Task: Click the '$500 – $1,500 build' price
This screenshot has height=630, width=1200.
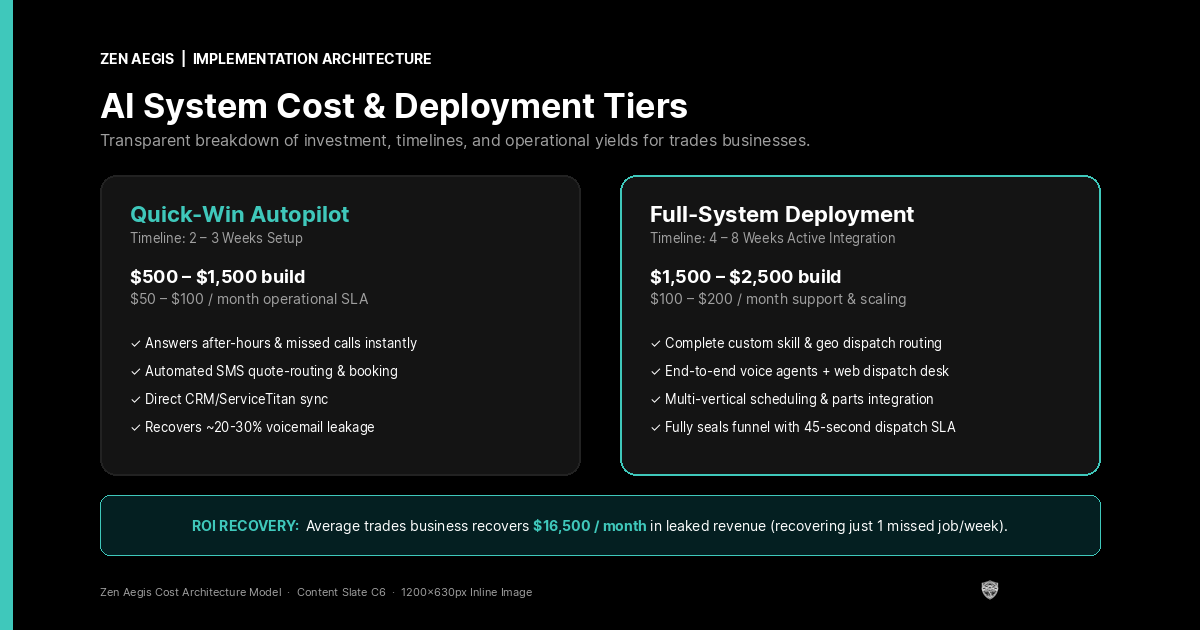Action: pos(217,277)
